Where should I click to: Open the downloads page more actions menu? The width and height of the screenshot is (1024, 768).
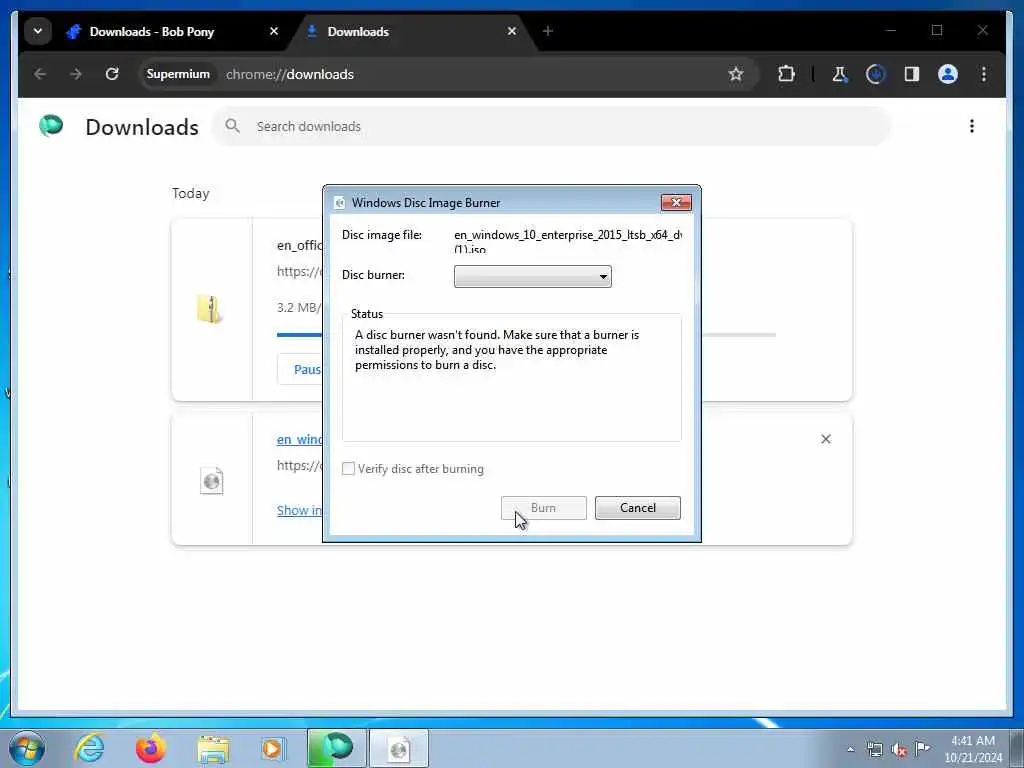pos(972,126)
